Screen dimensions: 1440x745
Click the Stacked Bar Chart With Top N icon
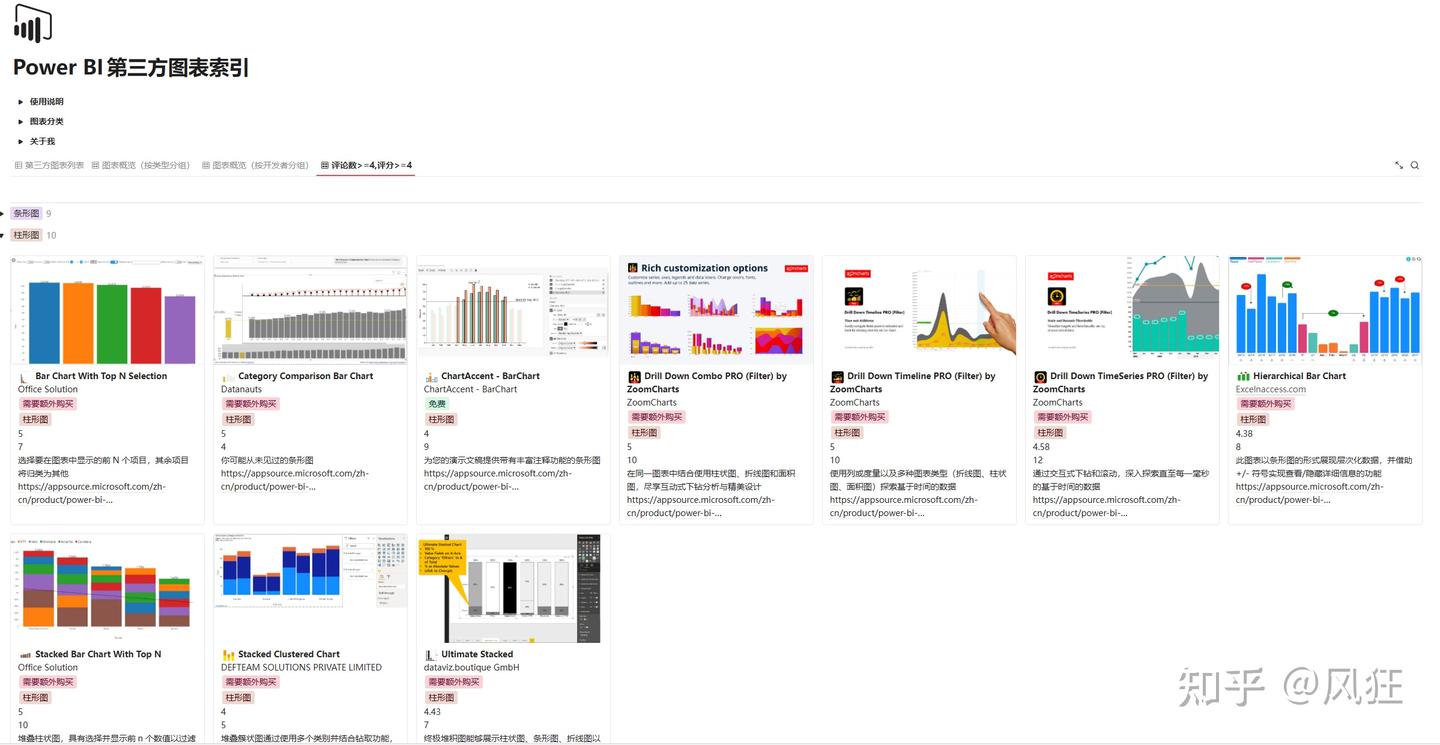click(x=25, y=655)
